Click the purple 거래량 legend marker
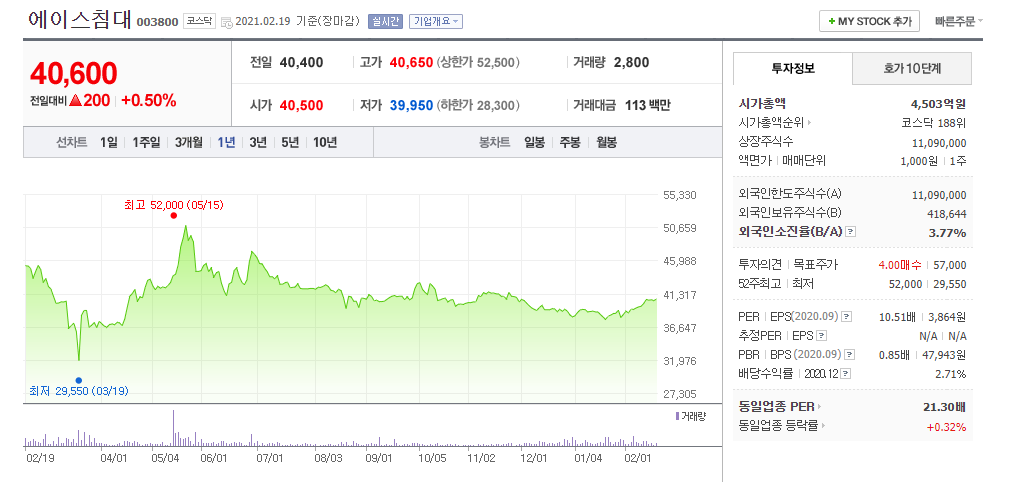1013x482 pixels. [676, 415]
